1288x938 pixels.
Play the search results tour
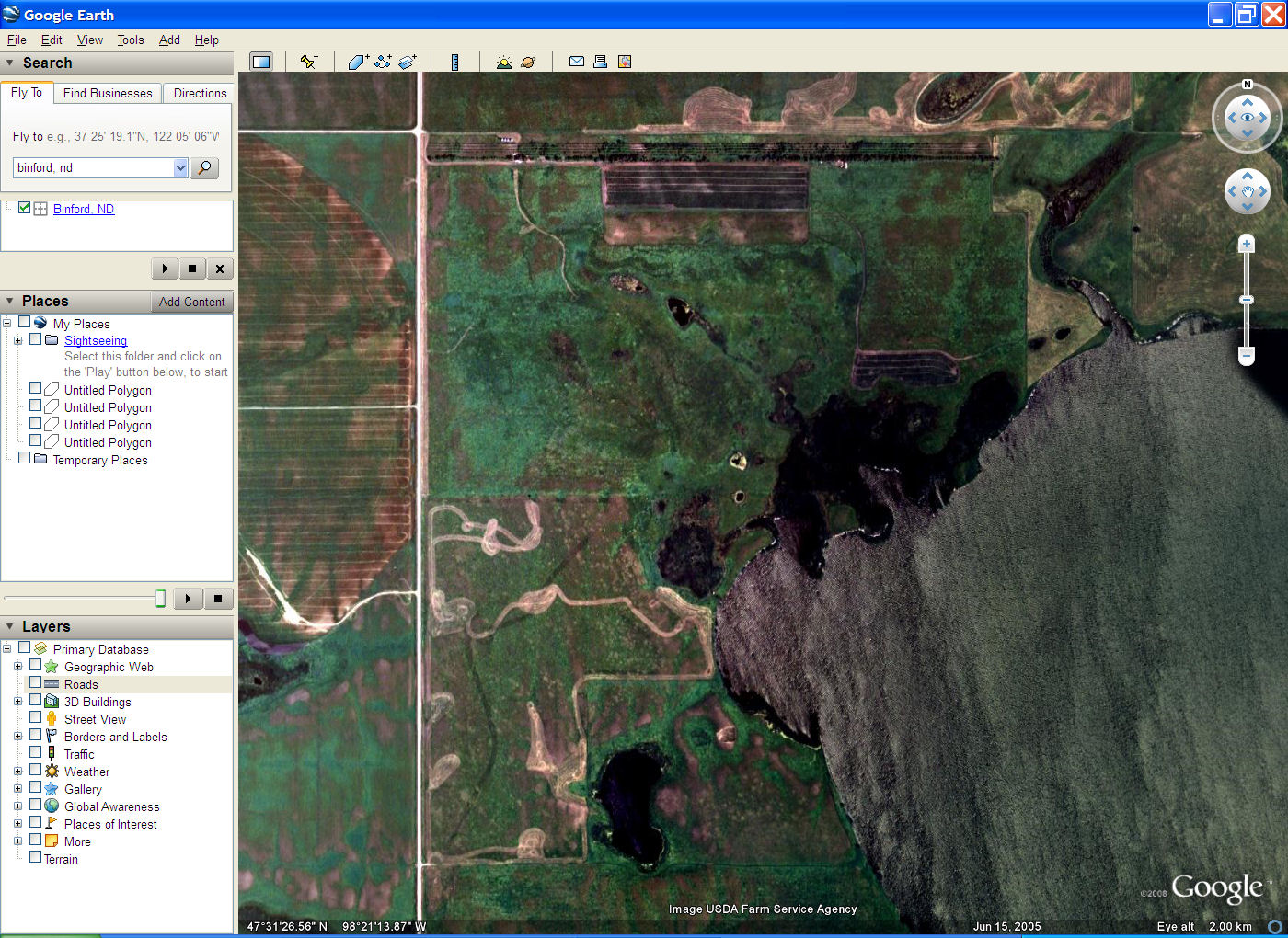coord(165,269)
